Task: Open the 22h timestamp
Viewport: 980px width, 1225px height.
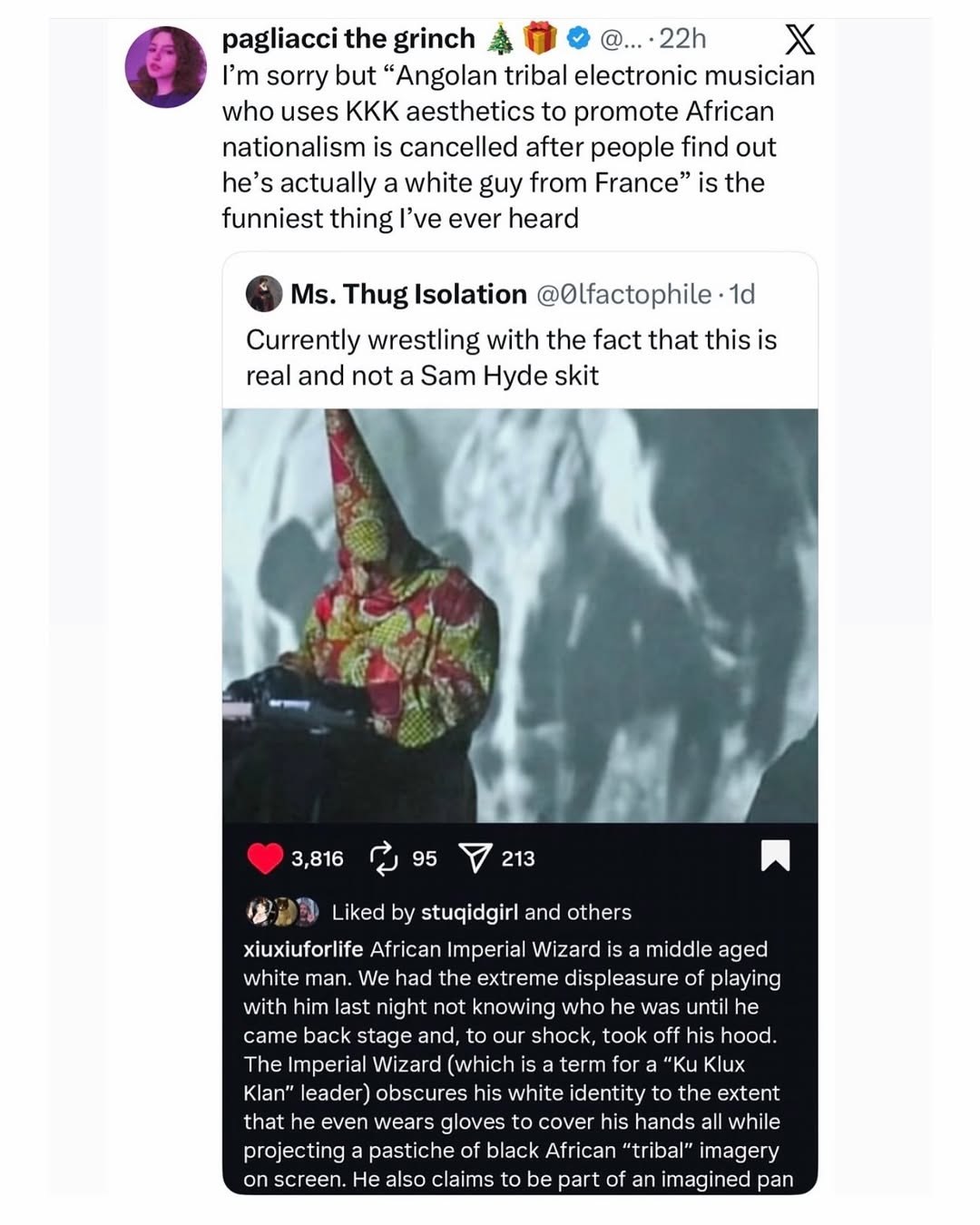Action: (x=682, y=38)
